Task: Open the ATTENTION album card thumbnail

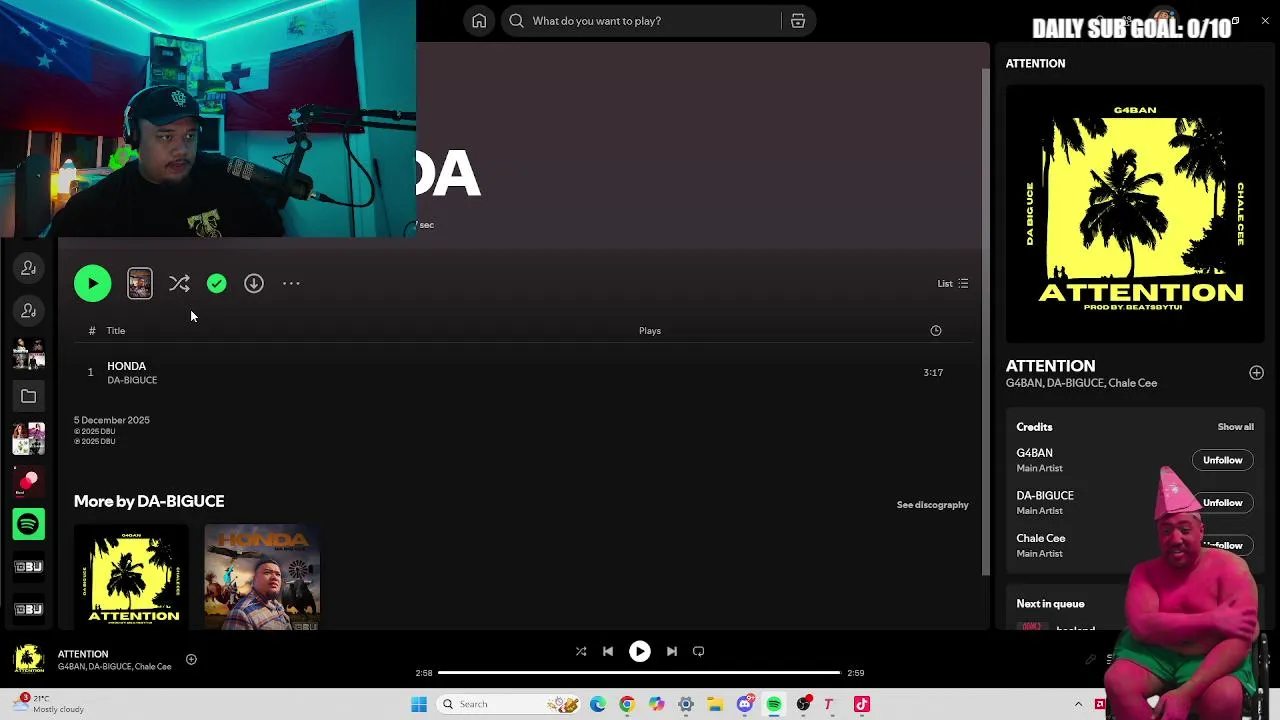Action: (131, 577)
